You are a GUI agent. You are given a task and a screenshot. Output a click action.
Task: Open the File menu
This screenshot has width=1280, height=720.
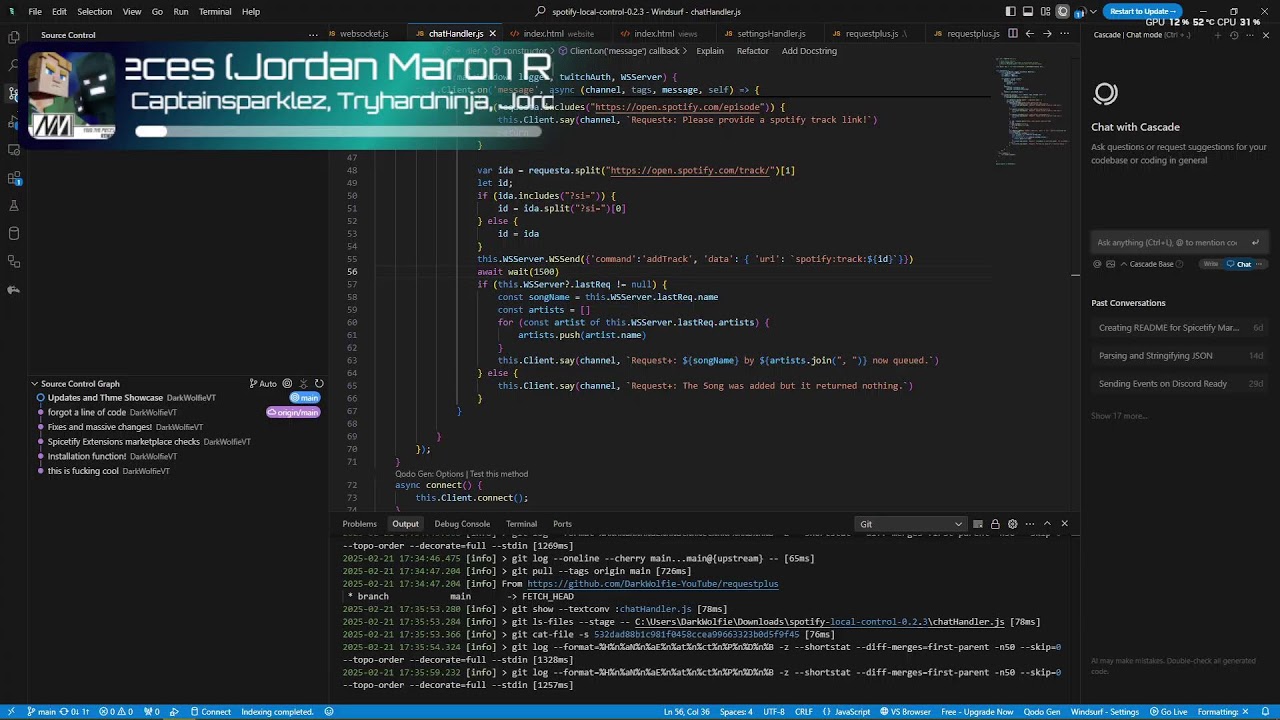click(35, 12)
